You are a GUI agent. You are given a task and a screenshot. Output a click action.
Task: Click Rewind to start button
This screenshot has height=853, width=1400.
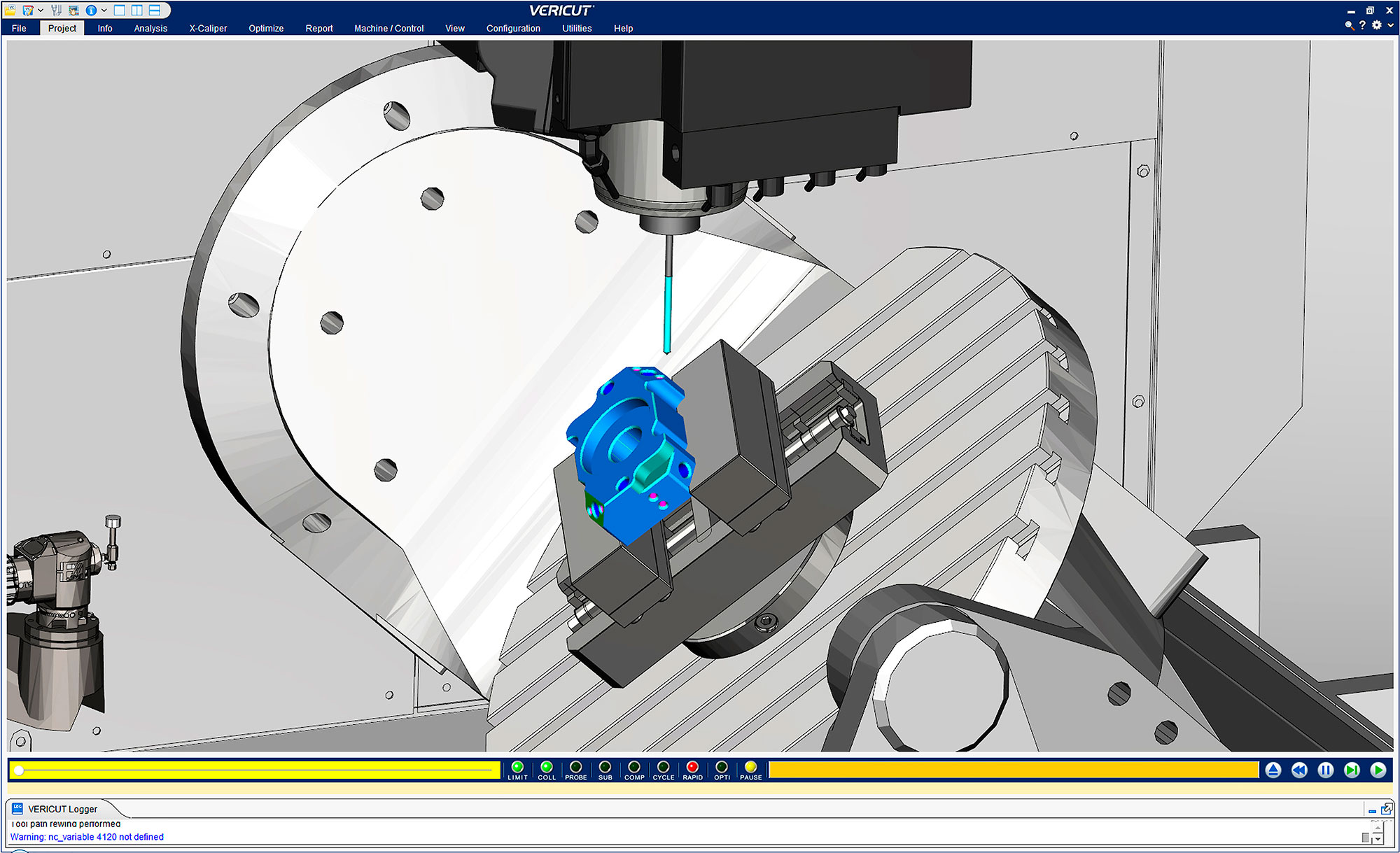(1299, 770)
